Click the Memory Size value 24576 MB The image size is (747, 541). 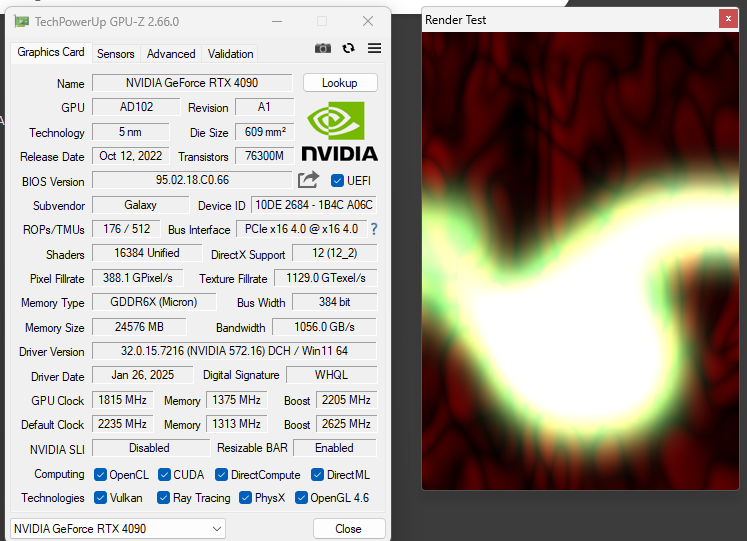click(x=139, y=327)
